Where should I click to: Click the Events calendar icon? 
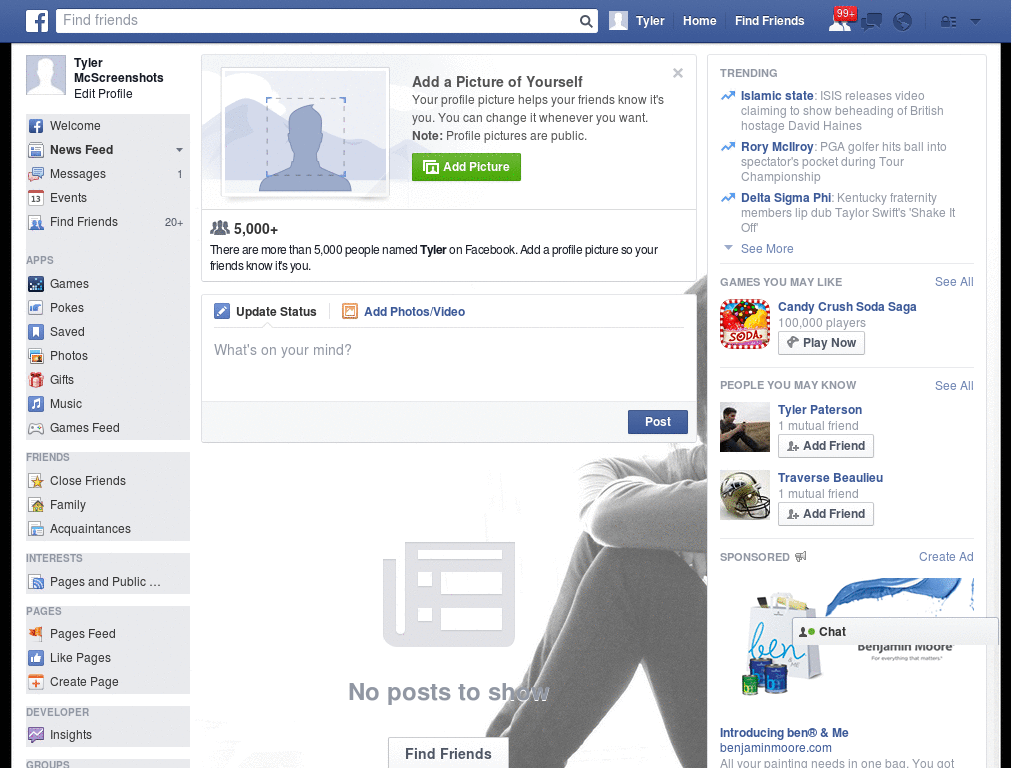(x=36, y=198)
